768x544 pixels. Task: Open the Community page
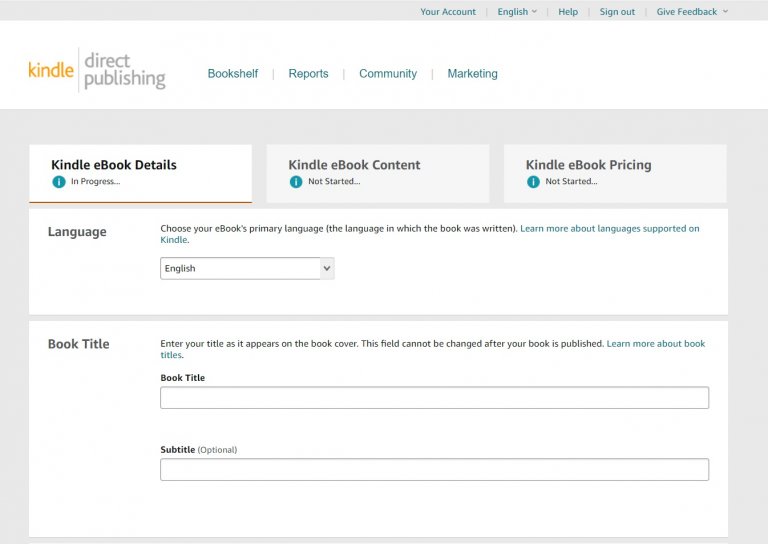point(388,74)
